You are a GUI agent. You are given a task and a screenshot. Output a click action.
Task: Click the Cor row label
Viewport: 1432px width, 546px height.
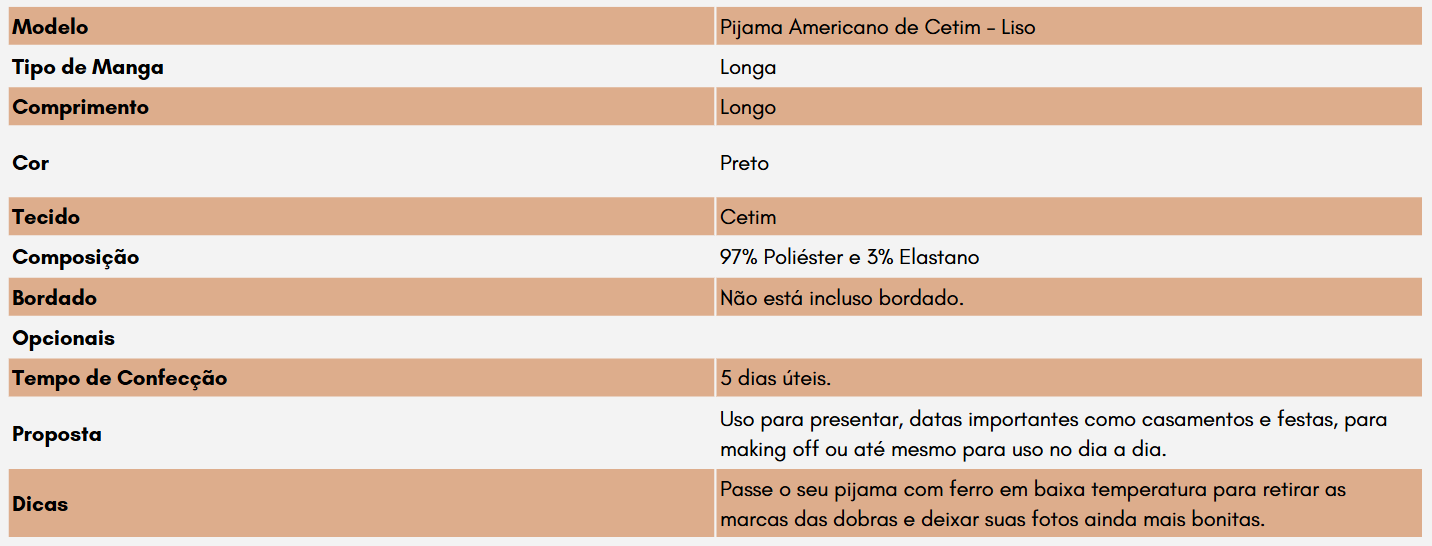pyautogui.click(x=31, y=162)
